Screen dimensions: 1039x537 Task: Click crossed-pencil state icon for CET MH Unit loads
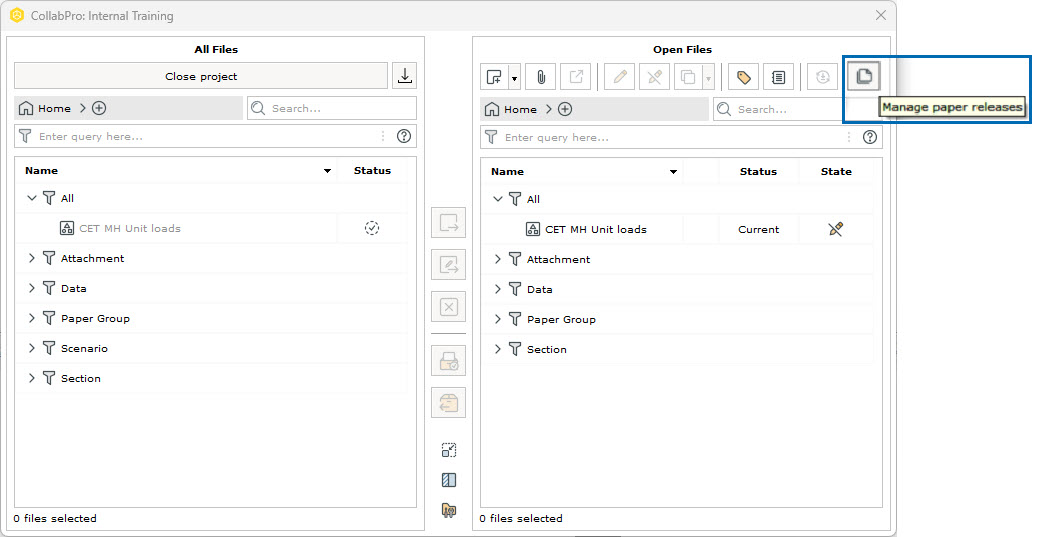836,229
